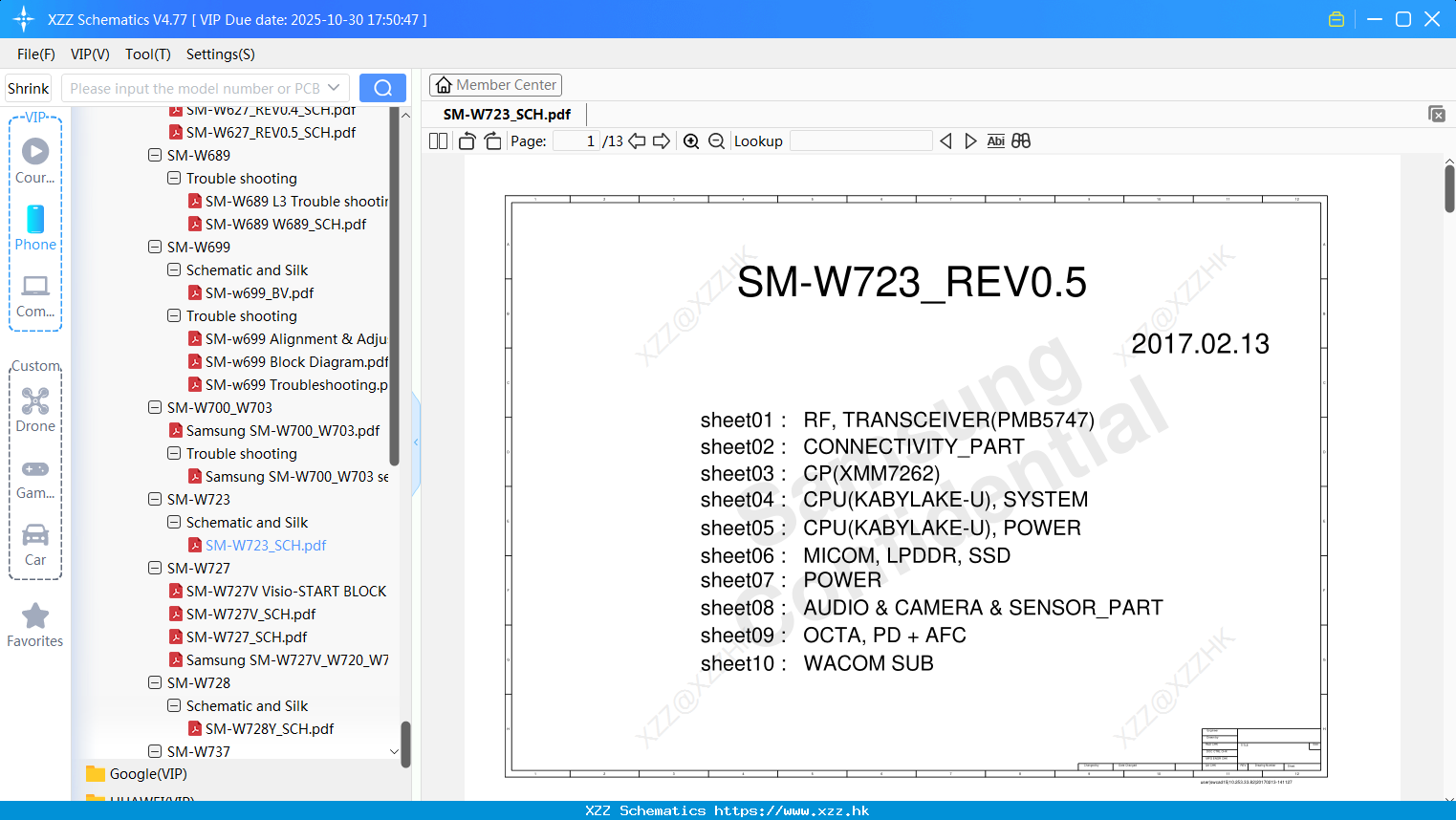This screenshot has width=1456, height=820.
Task: Collapse the left panel handle
Action: tap(416, 442)
